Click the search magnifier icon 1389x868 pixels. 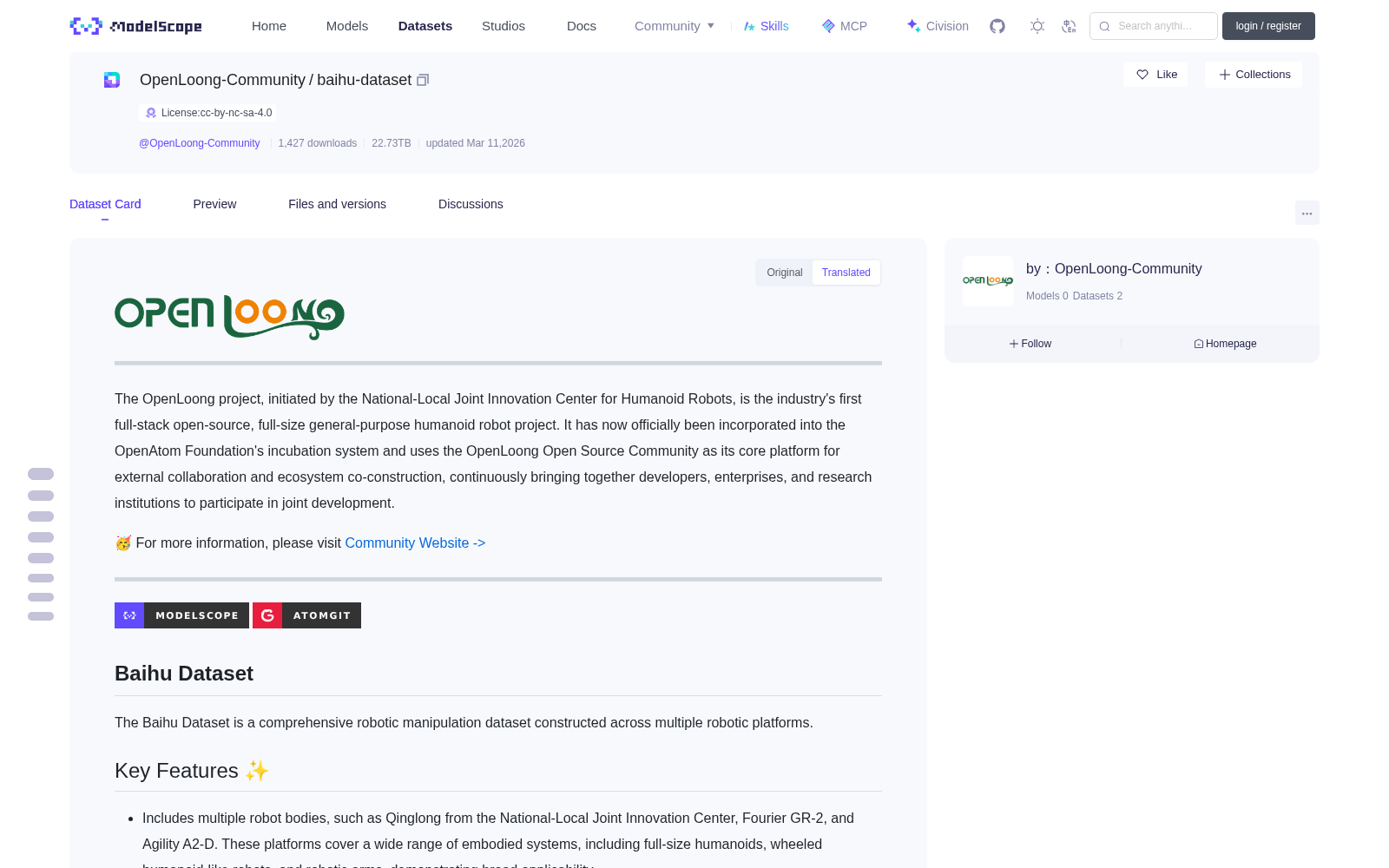(1104, 26)
